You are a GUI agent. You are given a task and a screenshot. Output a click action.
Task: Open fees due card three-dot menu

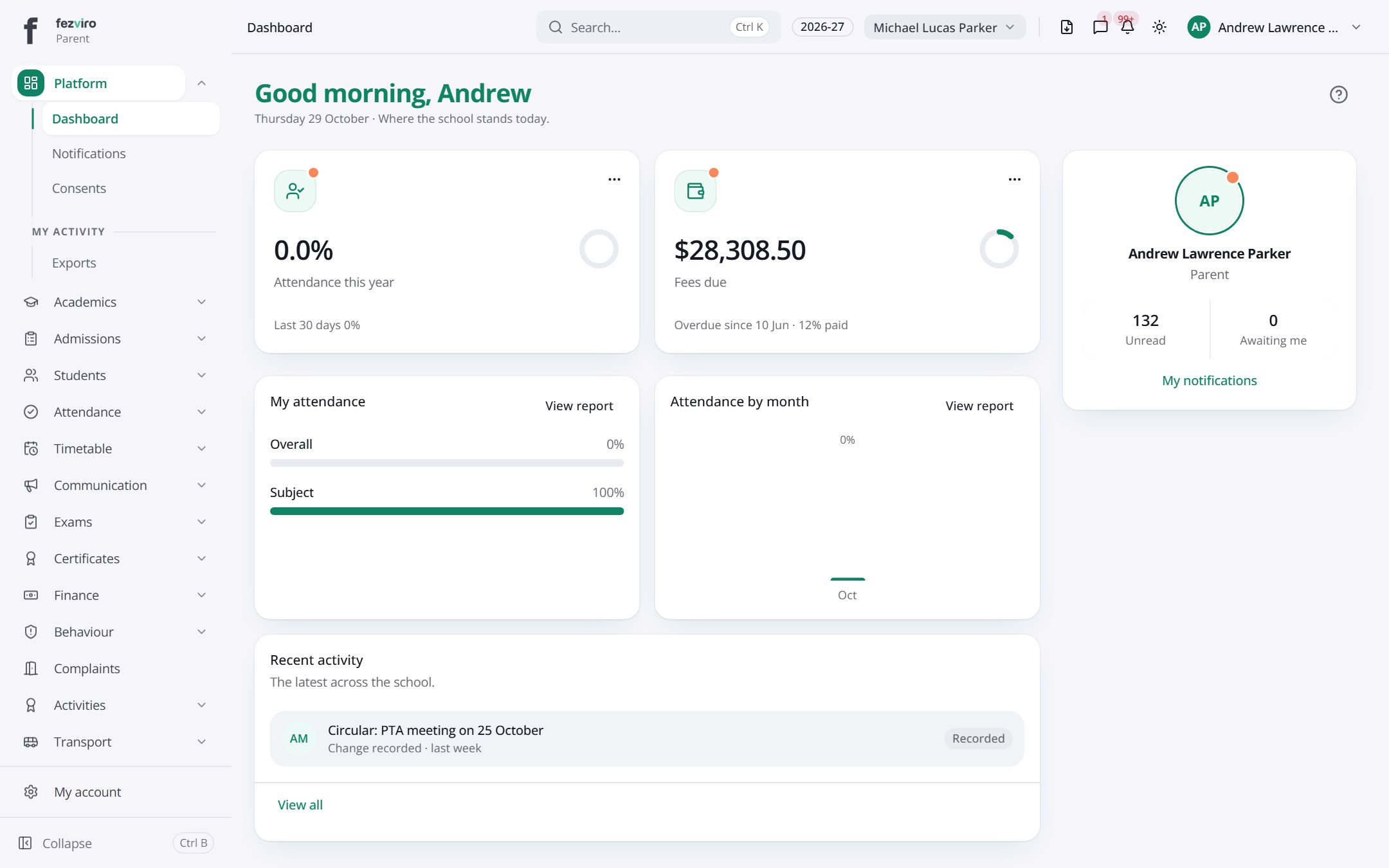(x=1015, y=179)
